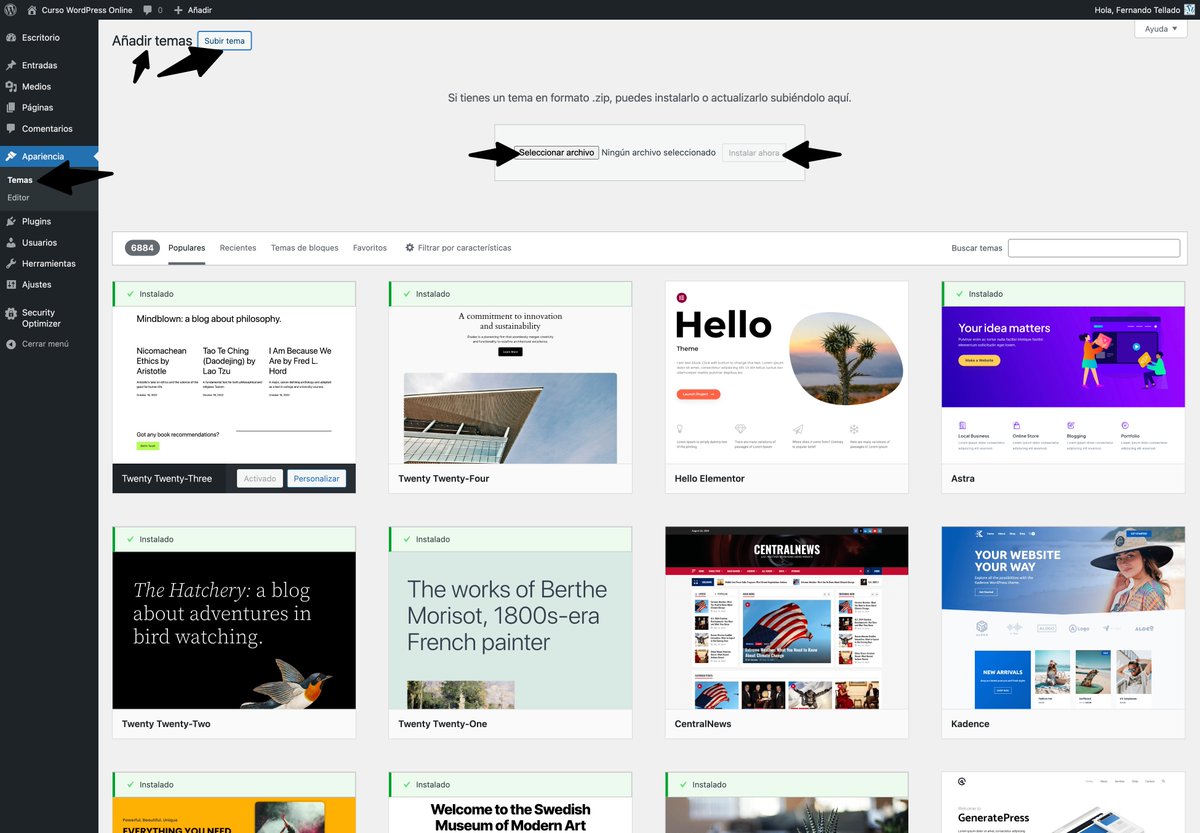Viewport: 1200px width, 833px height.
Task: Open the Ayuda dropdown
Action: click(1159, 28)
